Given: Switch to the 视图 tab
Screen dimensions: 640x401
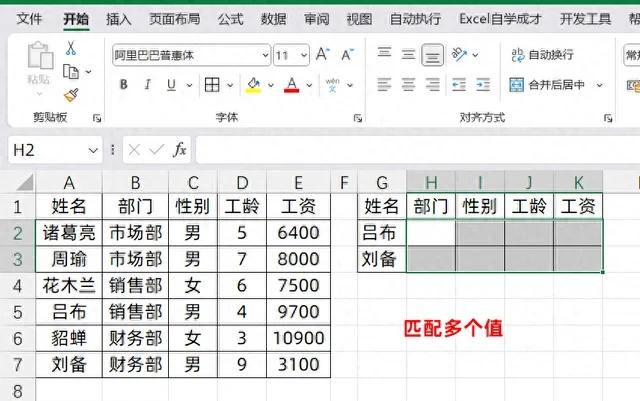Looking at the screenshot, I should pos(359,19).
